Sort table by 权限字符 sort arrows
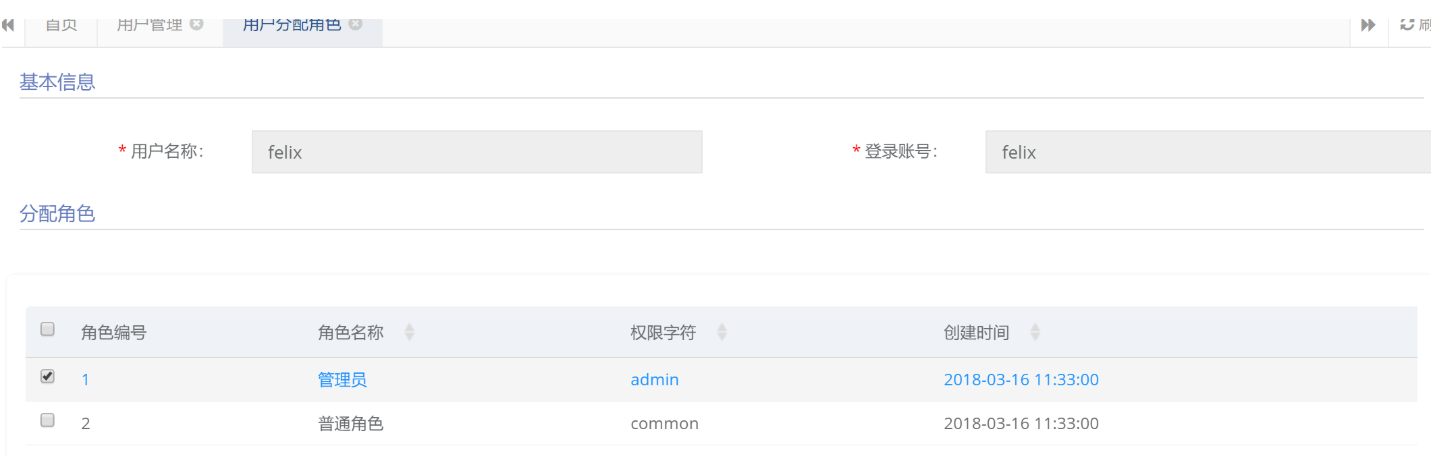The width and height of the screenshot is (1449, 457). click(x=722, y=333)
